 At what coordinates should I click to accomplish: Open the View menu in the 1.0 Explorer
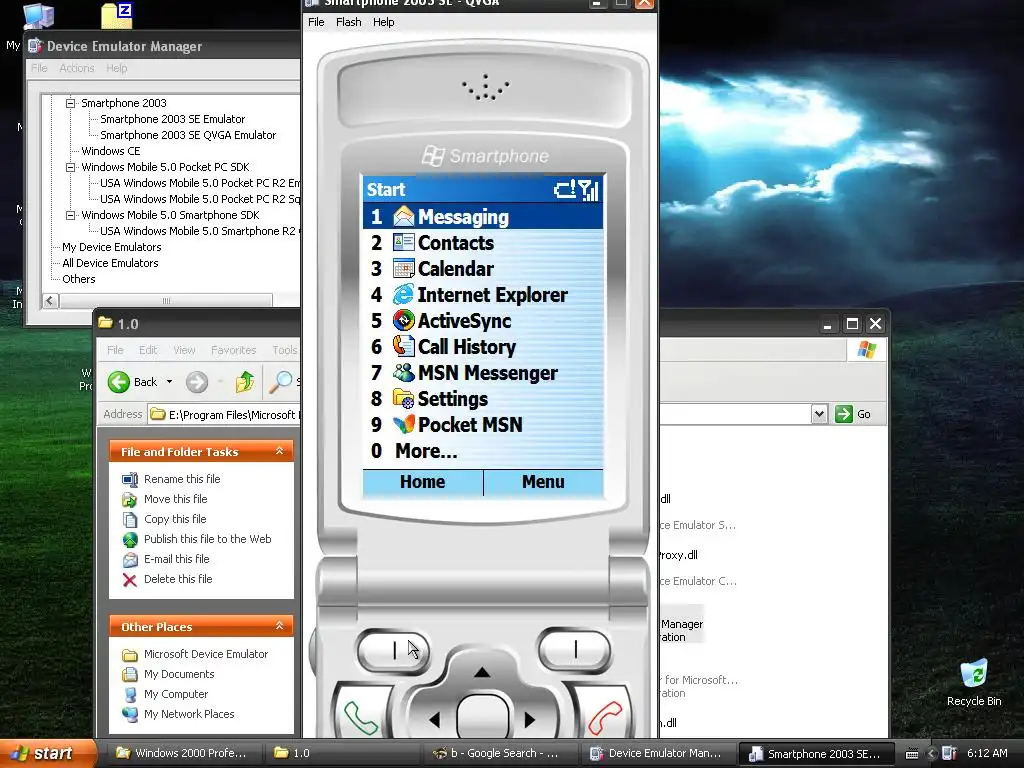(x=184, y=350)
